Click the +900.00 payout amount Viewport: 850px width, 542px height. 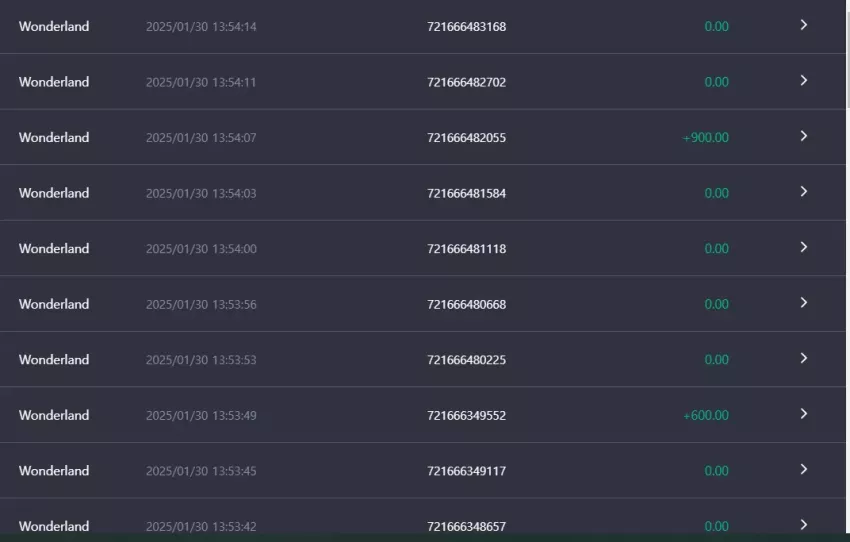[705, 138]
